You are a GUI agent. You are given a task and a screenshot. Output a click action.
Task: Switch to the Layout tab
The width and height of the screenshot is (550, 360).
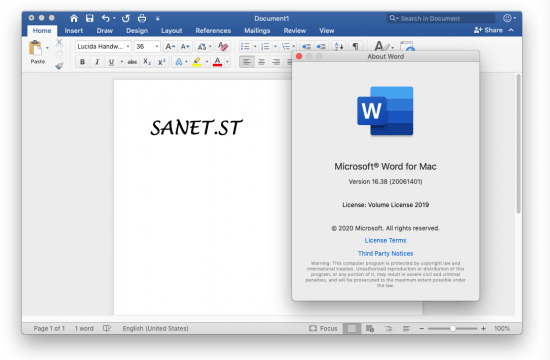[172, 31]
